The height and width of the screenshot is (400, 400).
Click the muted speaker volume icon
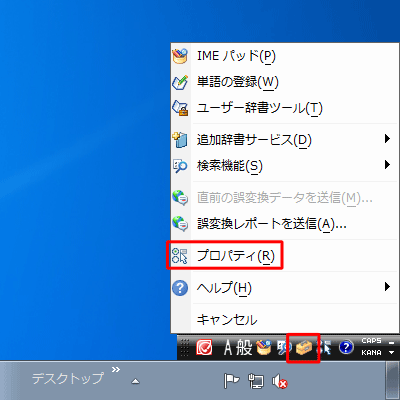point(279,381)
